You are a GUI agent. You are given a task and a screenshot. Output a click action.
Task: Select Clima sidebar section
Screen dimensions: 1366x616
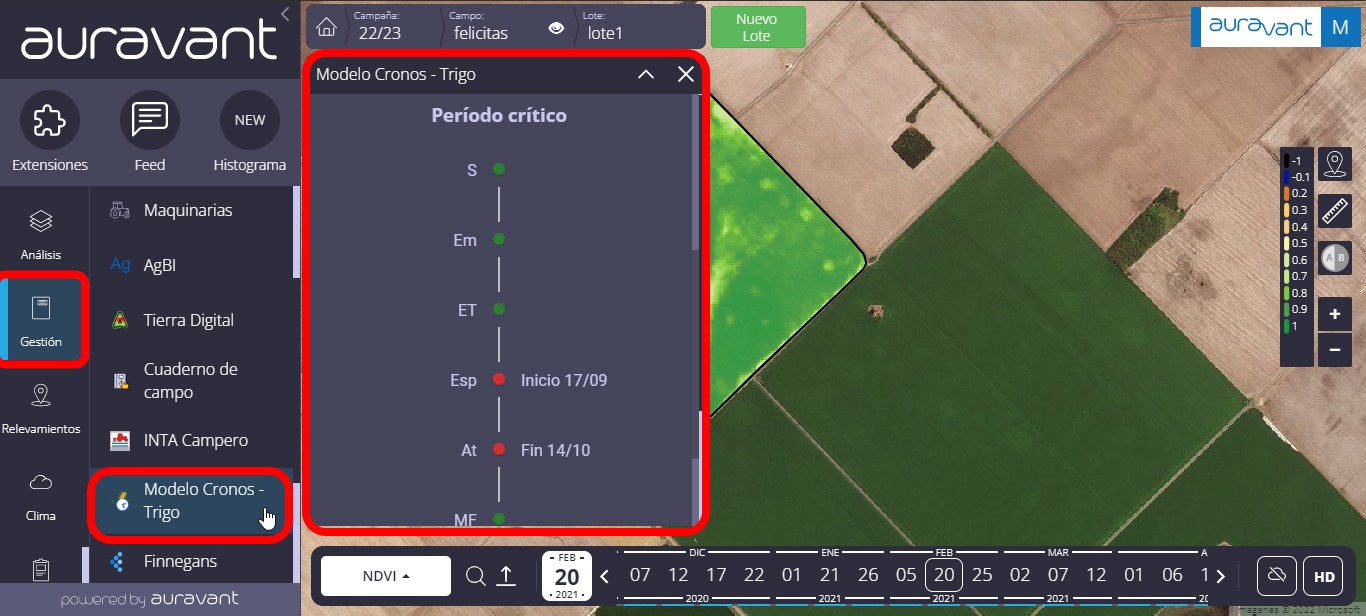tap(41, 496)
